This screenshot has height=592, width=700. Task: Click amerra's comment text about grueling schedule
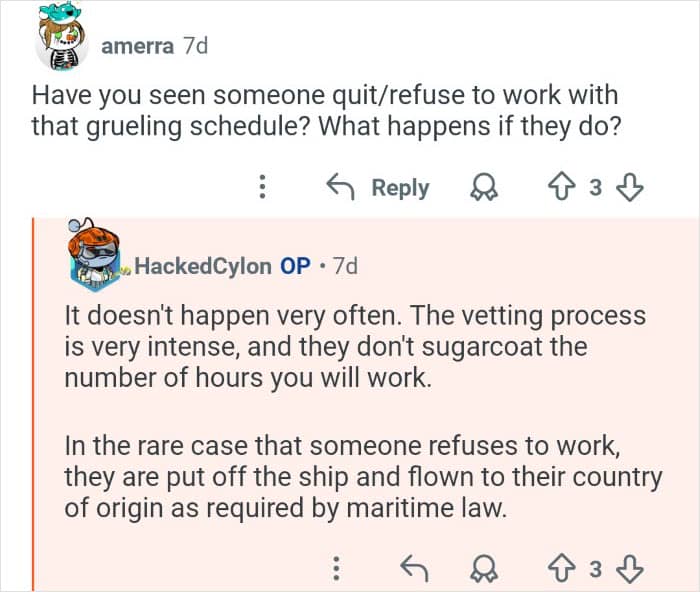tap(325, 112)
